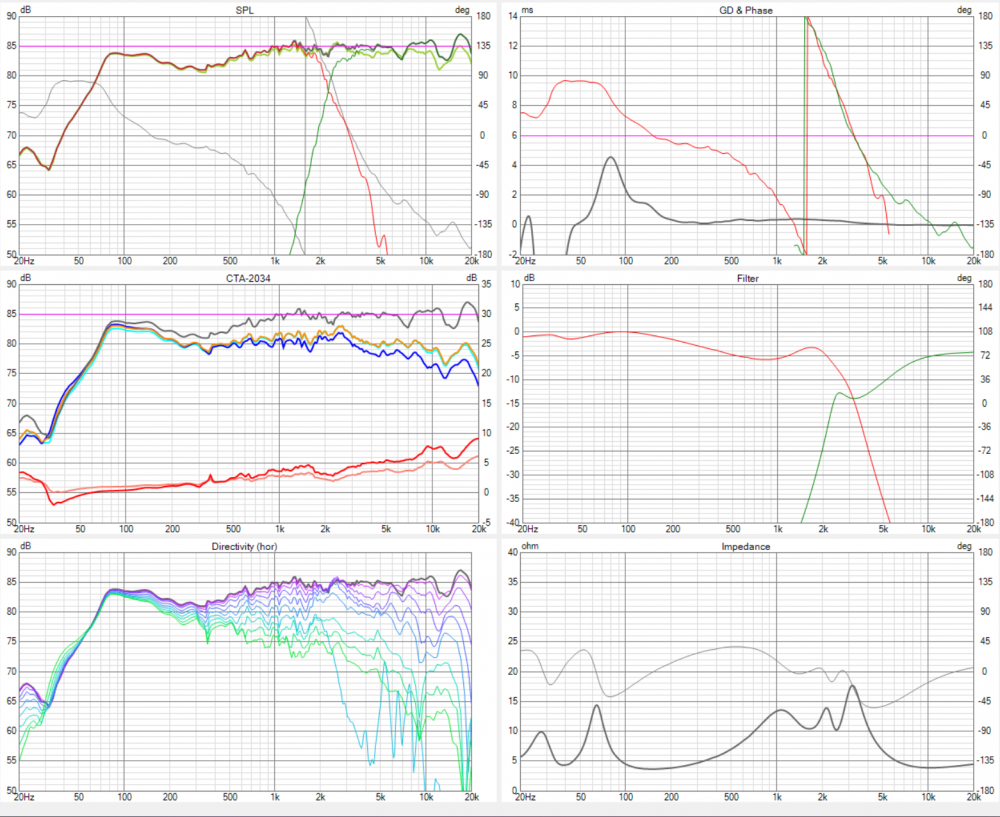
Task: Click the GD & Phase chart title
Action: click(746, 10)
